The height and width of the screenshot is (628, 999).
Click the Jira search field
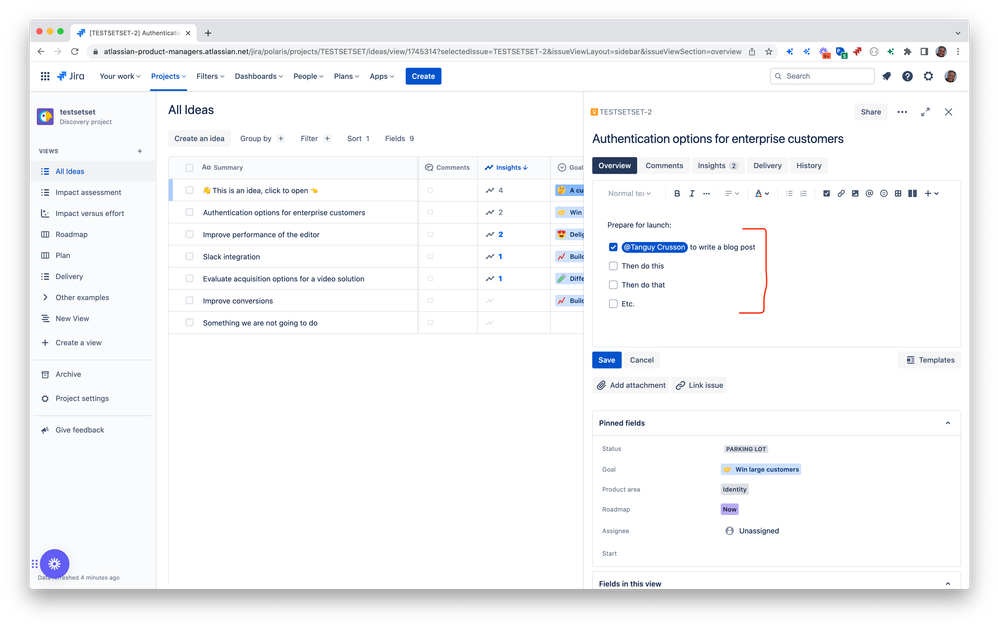point(822,76)
